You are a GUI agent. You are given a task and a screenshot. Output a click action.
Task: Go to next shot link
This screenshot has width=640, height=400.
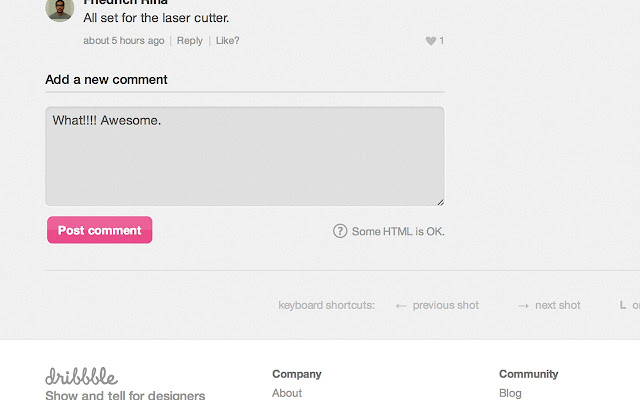(x=558, y=305)
